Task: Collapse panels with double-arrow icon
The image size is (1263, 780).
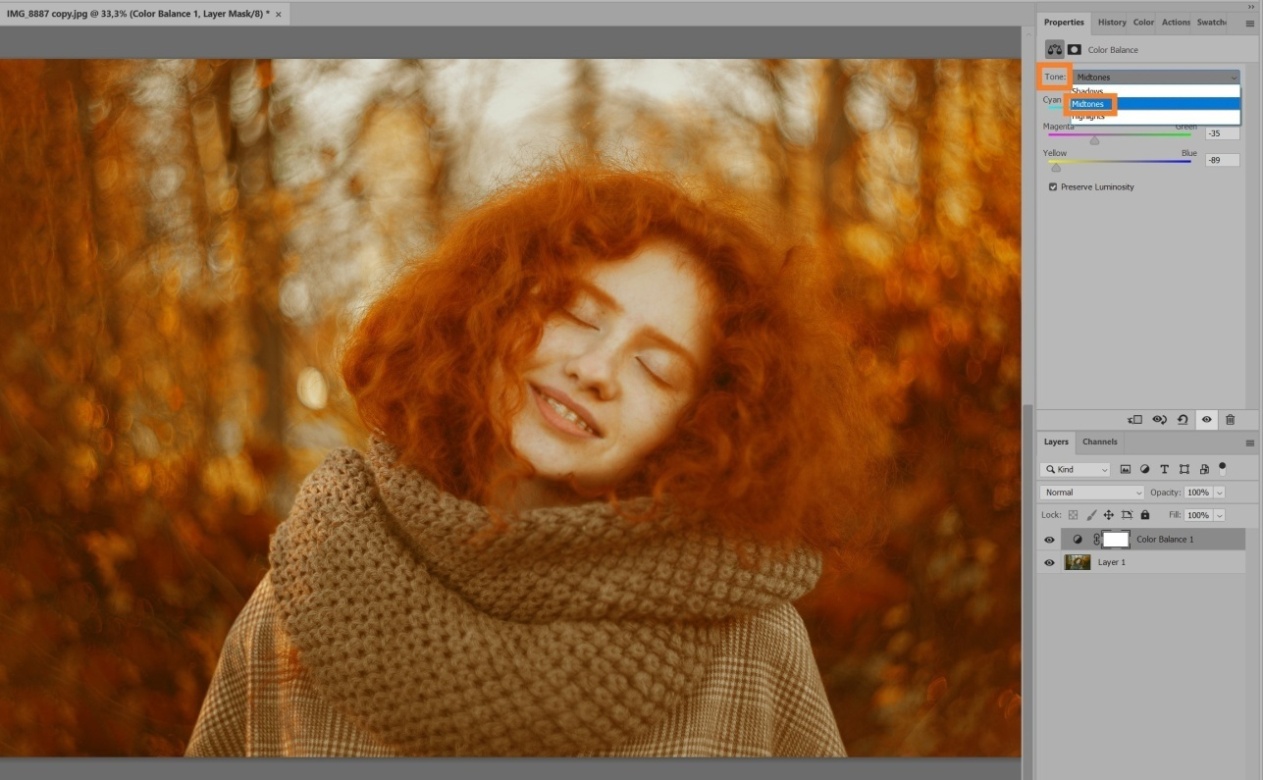Action: [1251, 6]
